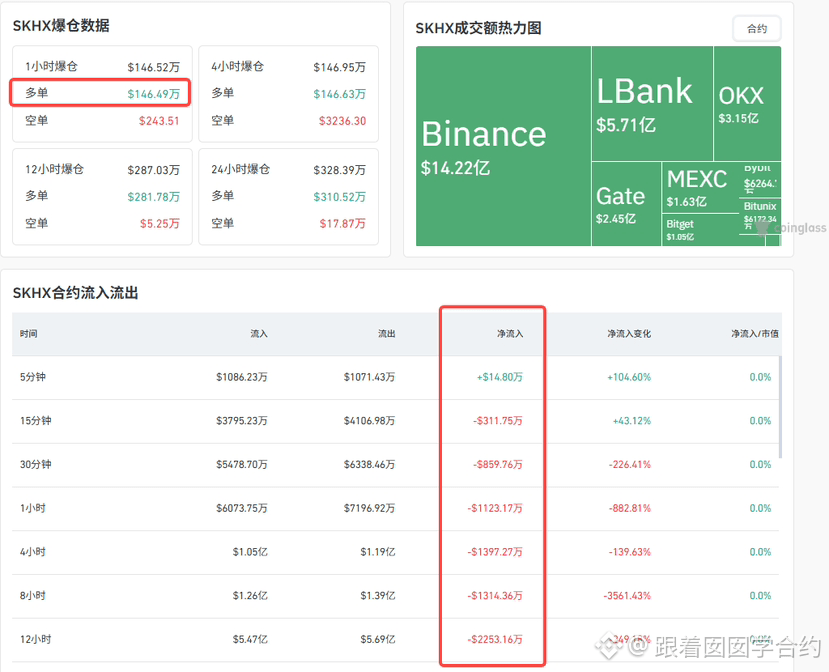
Task: Click the 5分钟 row label
Action: pyautogui.click(x=33, y=377)
